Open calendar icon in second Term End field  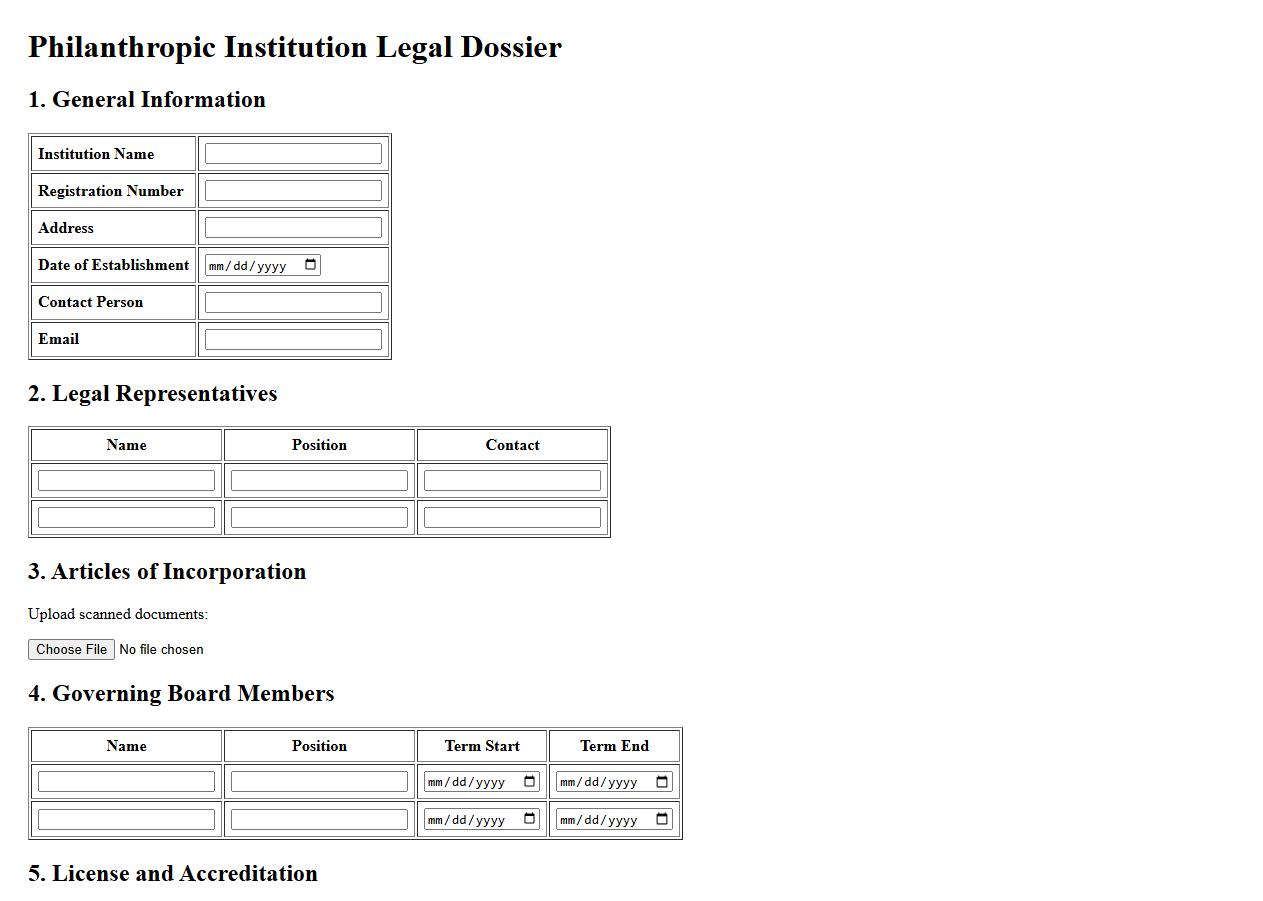662,819
